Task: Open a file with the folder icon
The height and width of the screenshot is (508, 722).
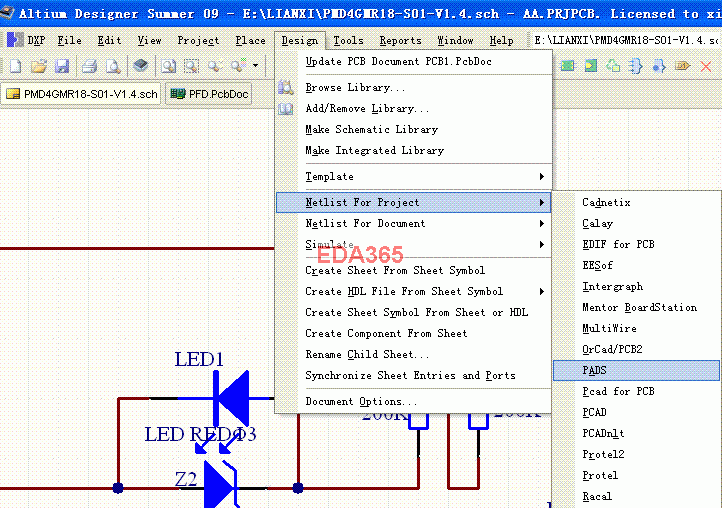Action: coord(39,66)
